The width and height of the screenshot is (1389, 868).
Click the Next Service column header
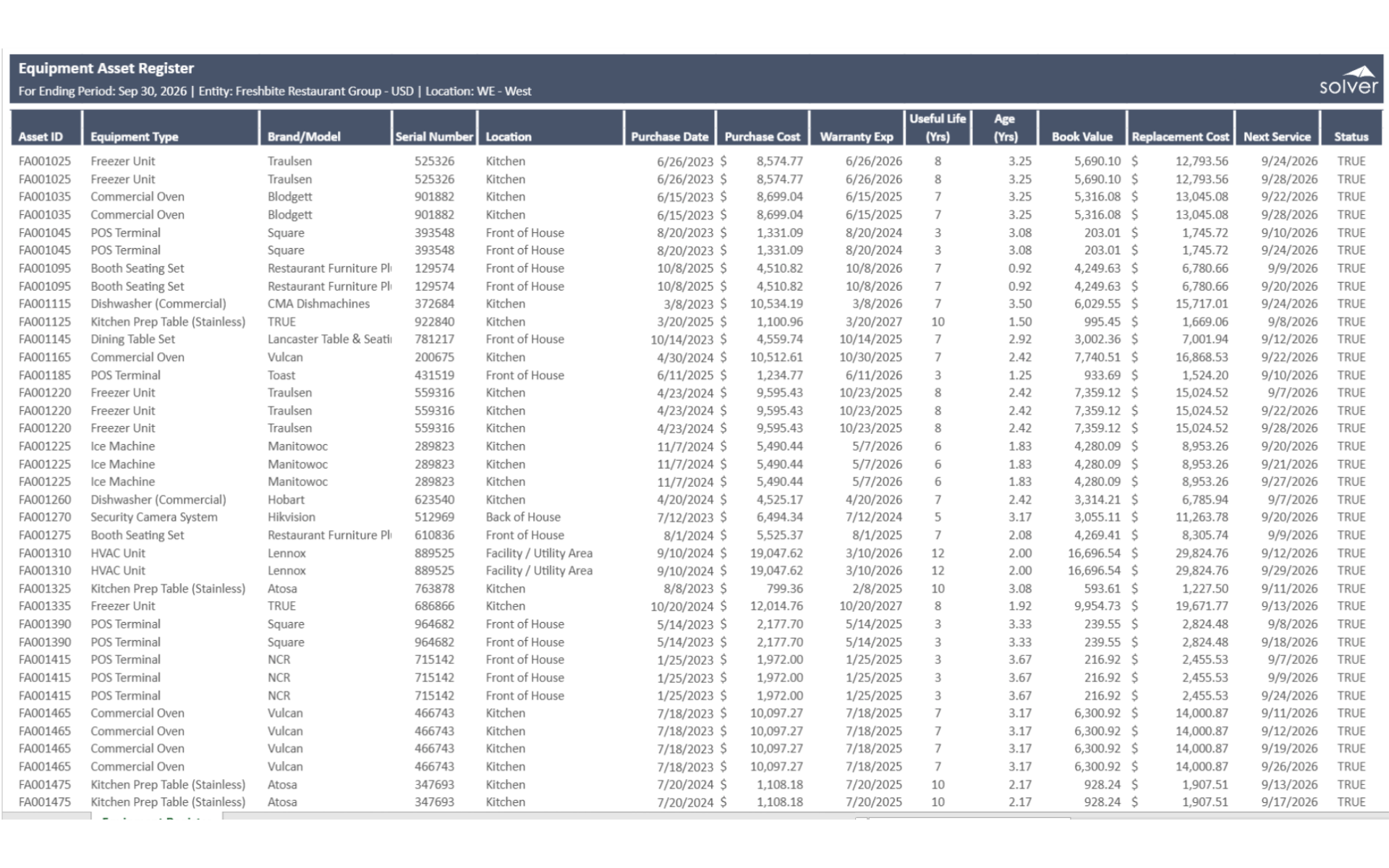[x=1277, y=137]
